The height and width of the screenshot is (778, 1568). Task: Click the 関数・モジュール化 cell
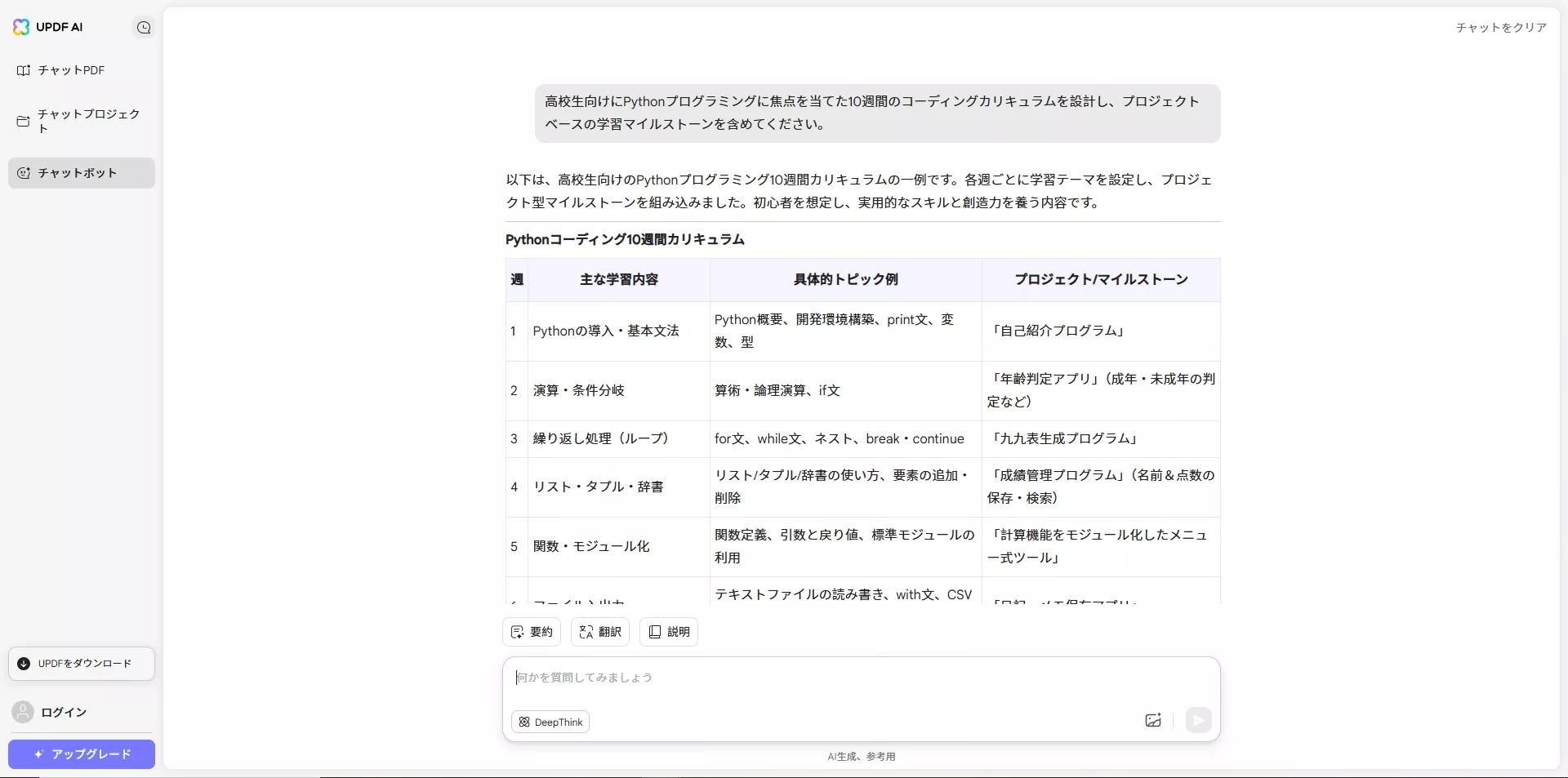[x=619, y=547]
